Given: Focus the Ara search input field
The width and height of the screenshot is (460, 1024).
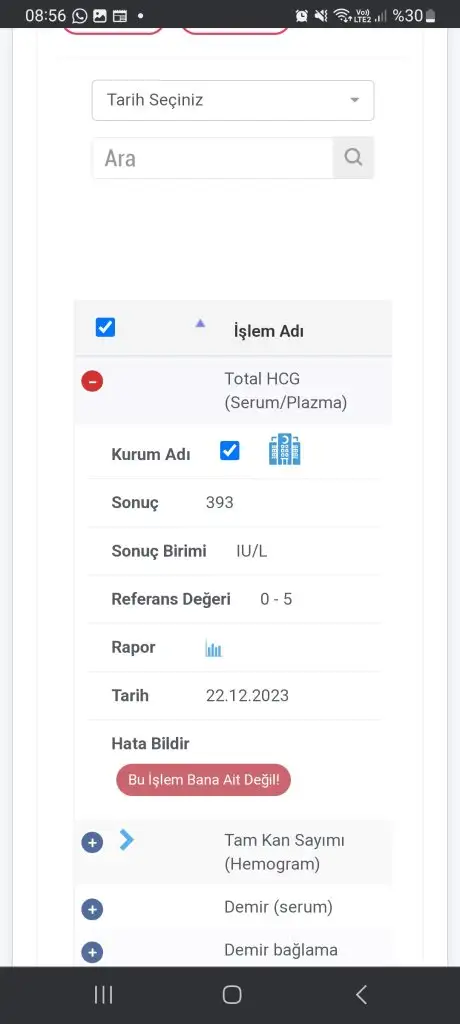Looking at the screenshot, I should pyautogui.click(x=212, y=158).
